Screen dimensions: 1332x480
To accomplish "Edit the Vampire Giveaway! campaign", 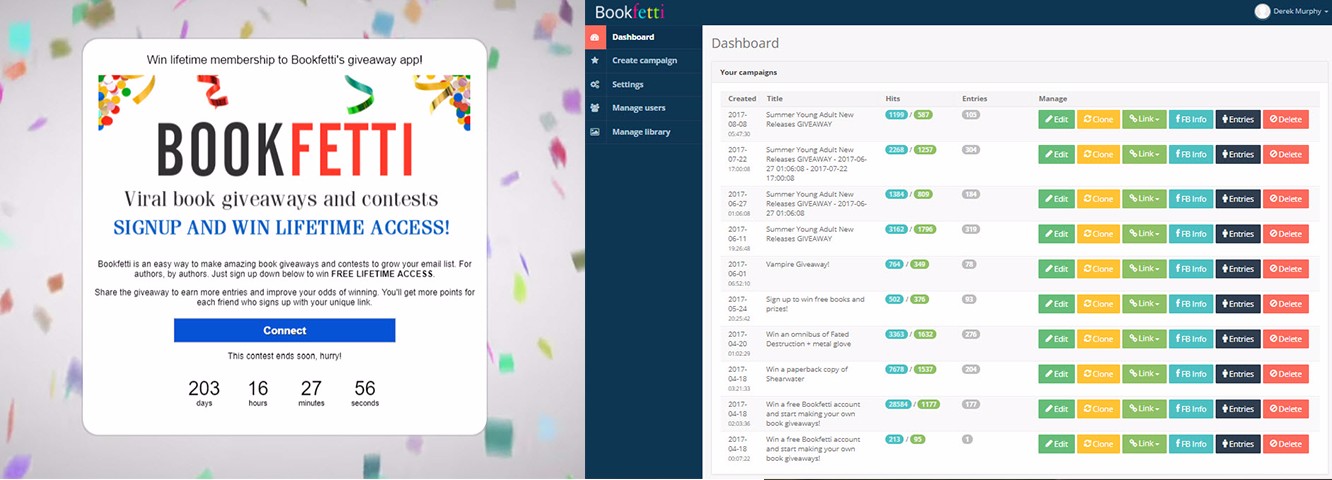I will (1056, 269).
